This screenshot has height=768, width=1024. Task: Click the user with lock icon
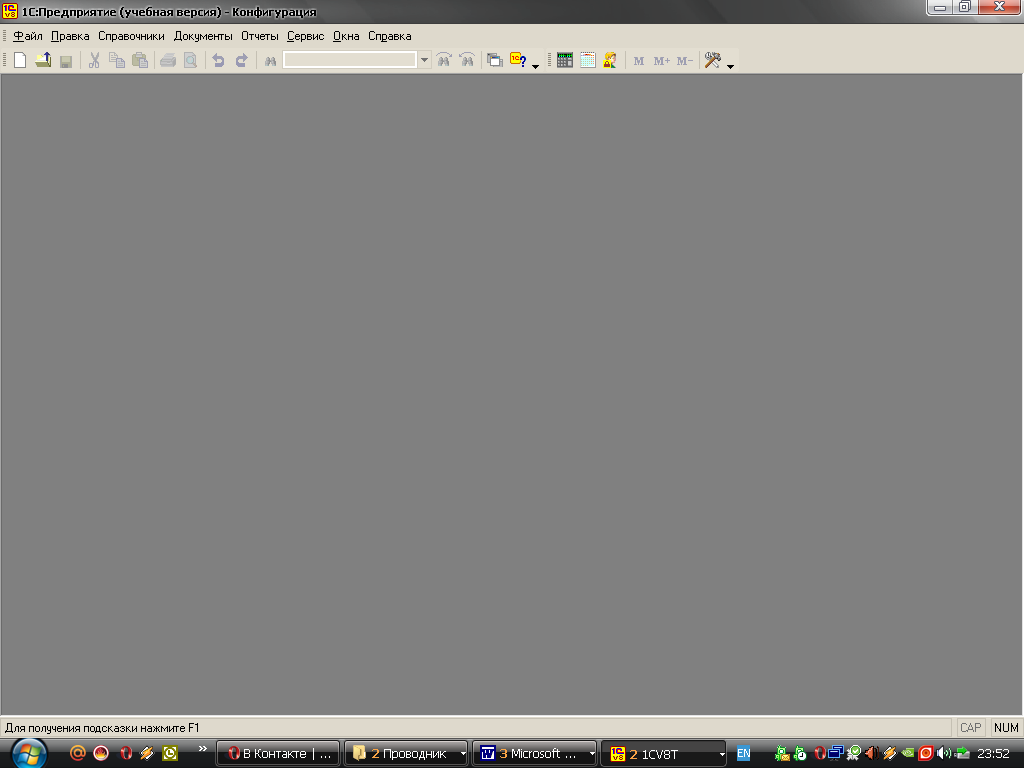[x=609, y=60]
